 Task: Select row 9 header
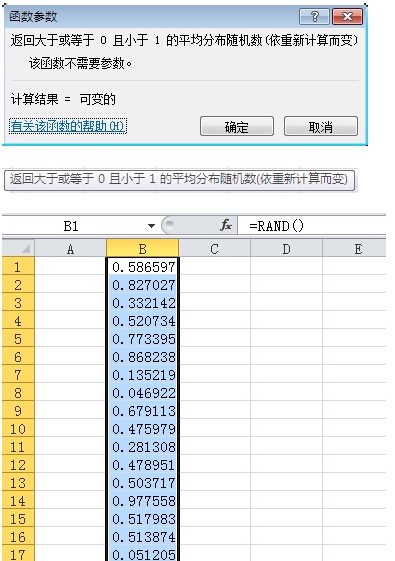[x=18, y=410]
